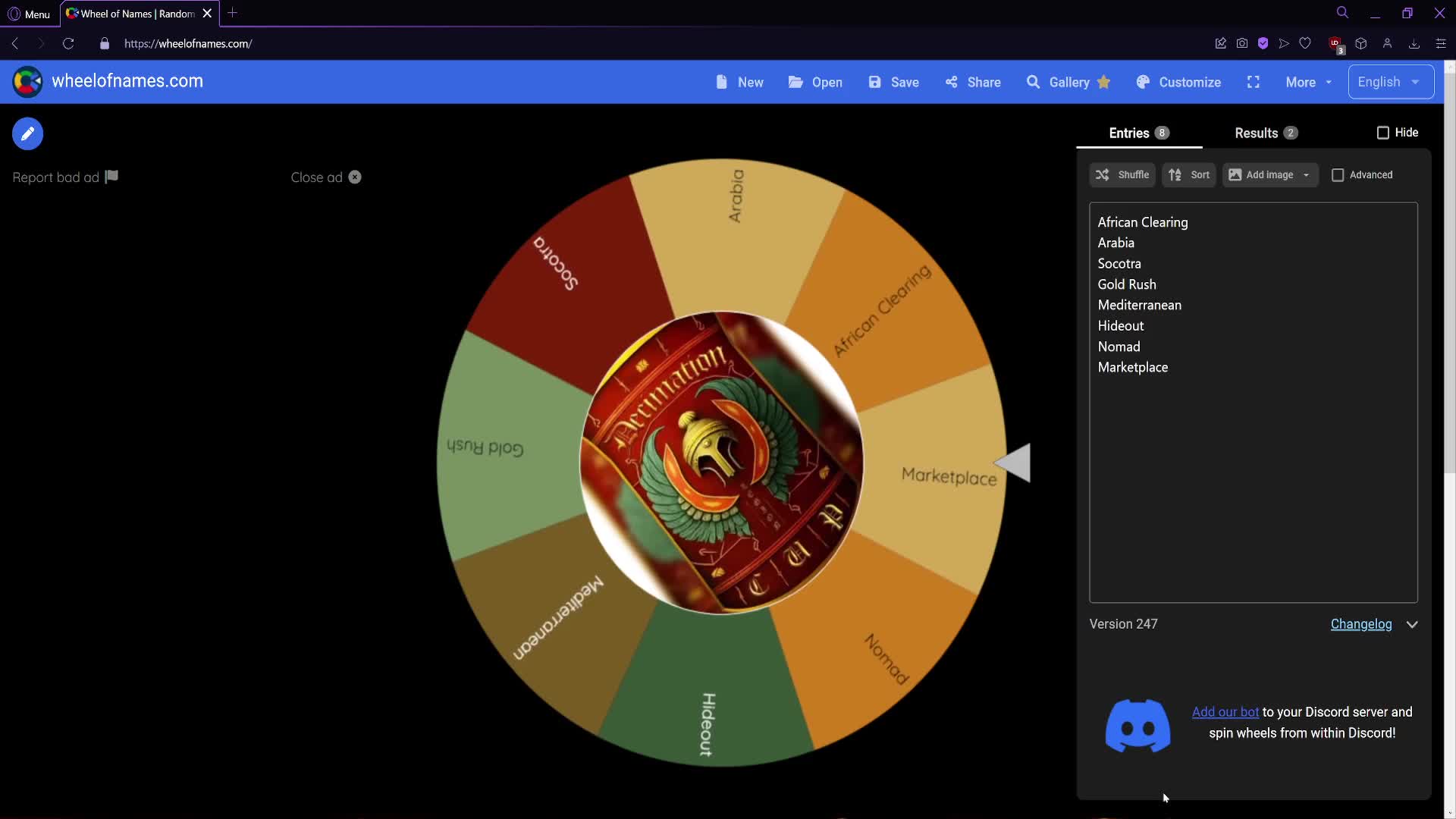1456x819 pixels.
Task: Follow the Add our bot link
Action: click(x=1225, y=712)
